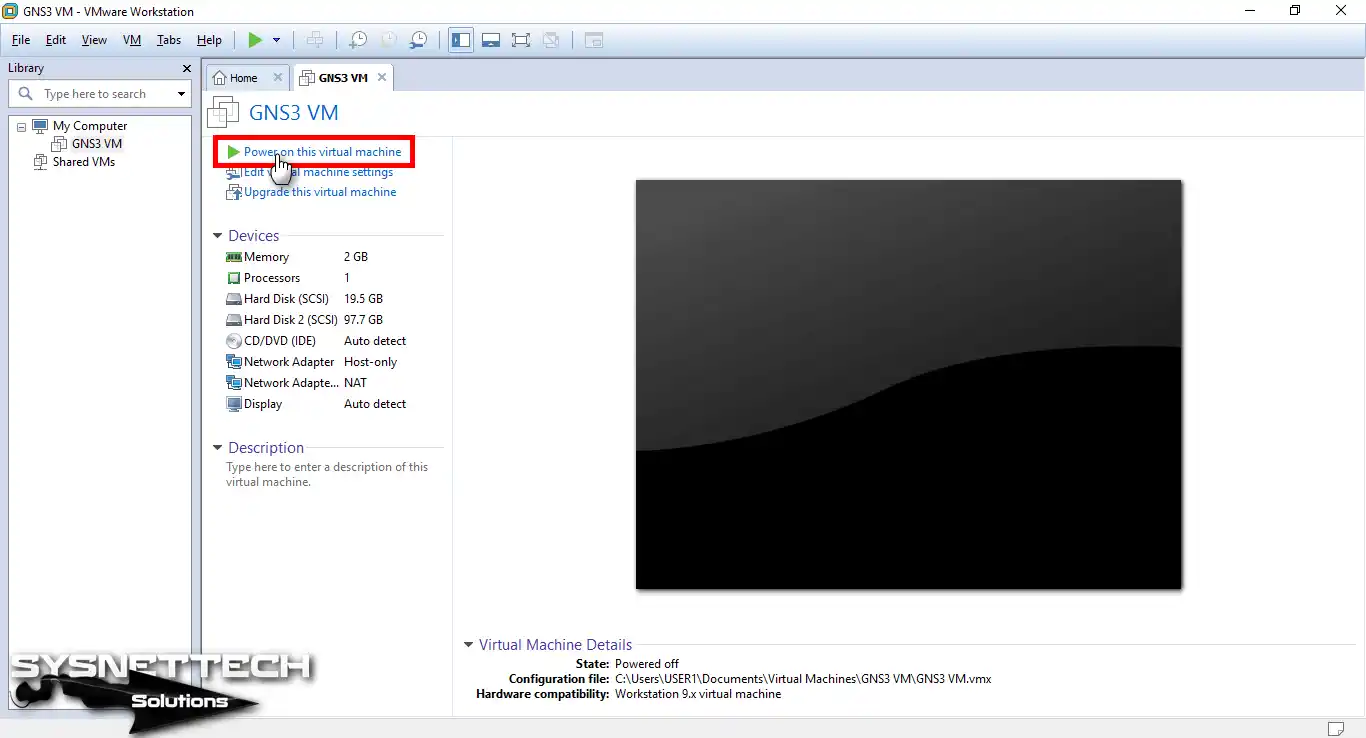The width and height of the screenshot is (1366, 738).
Task: Click the configuration file path text
Action: pyautogui.click(x=803, y=679)
